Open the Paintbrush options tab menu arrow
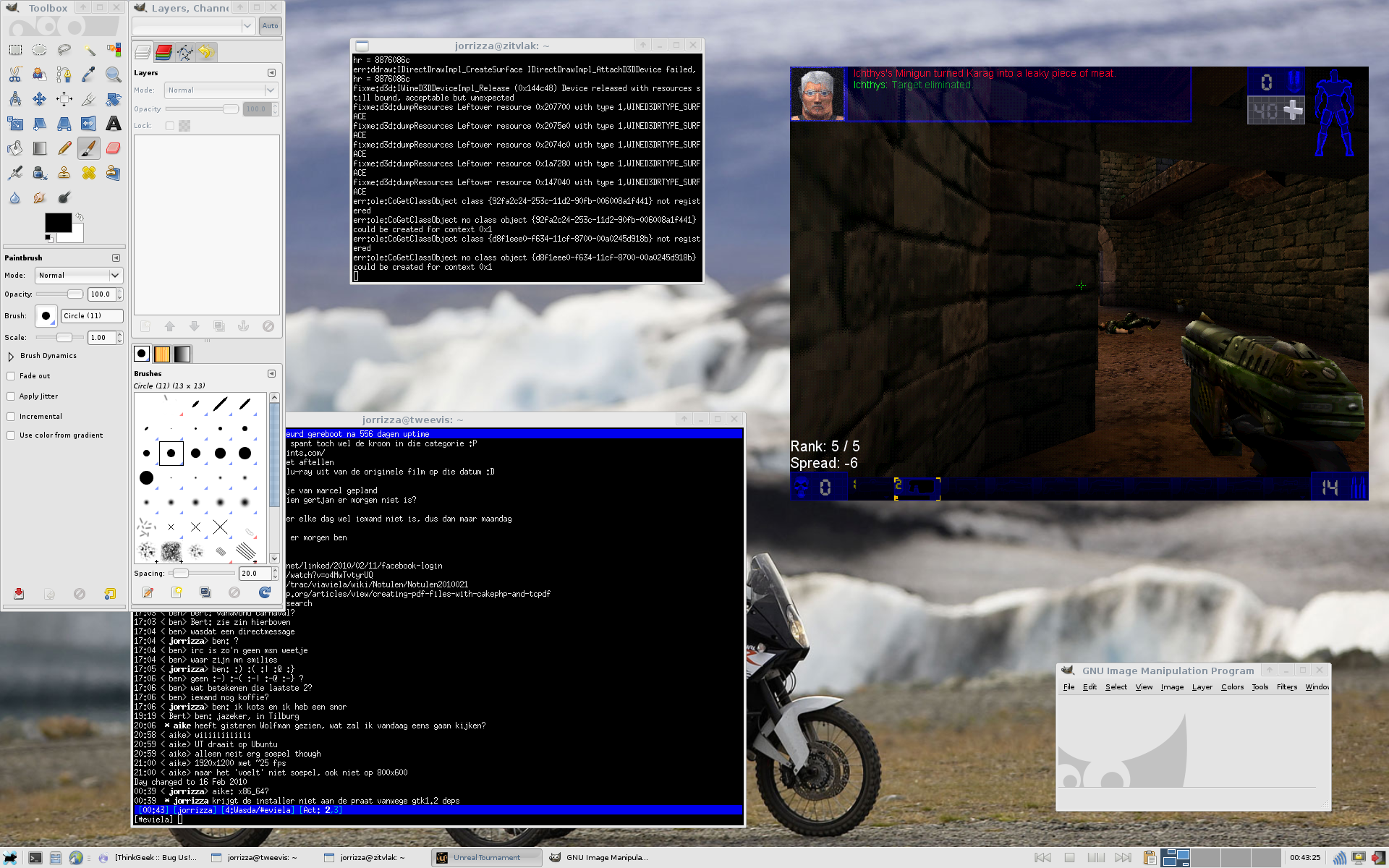 click(x=116, y=258)
